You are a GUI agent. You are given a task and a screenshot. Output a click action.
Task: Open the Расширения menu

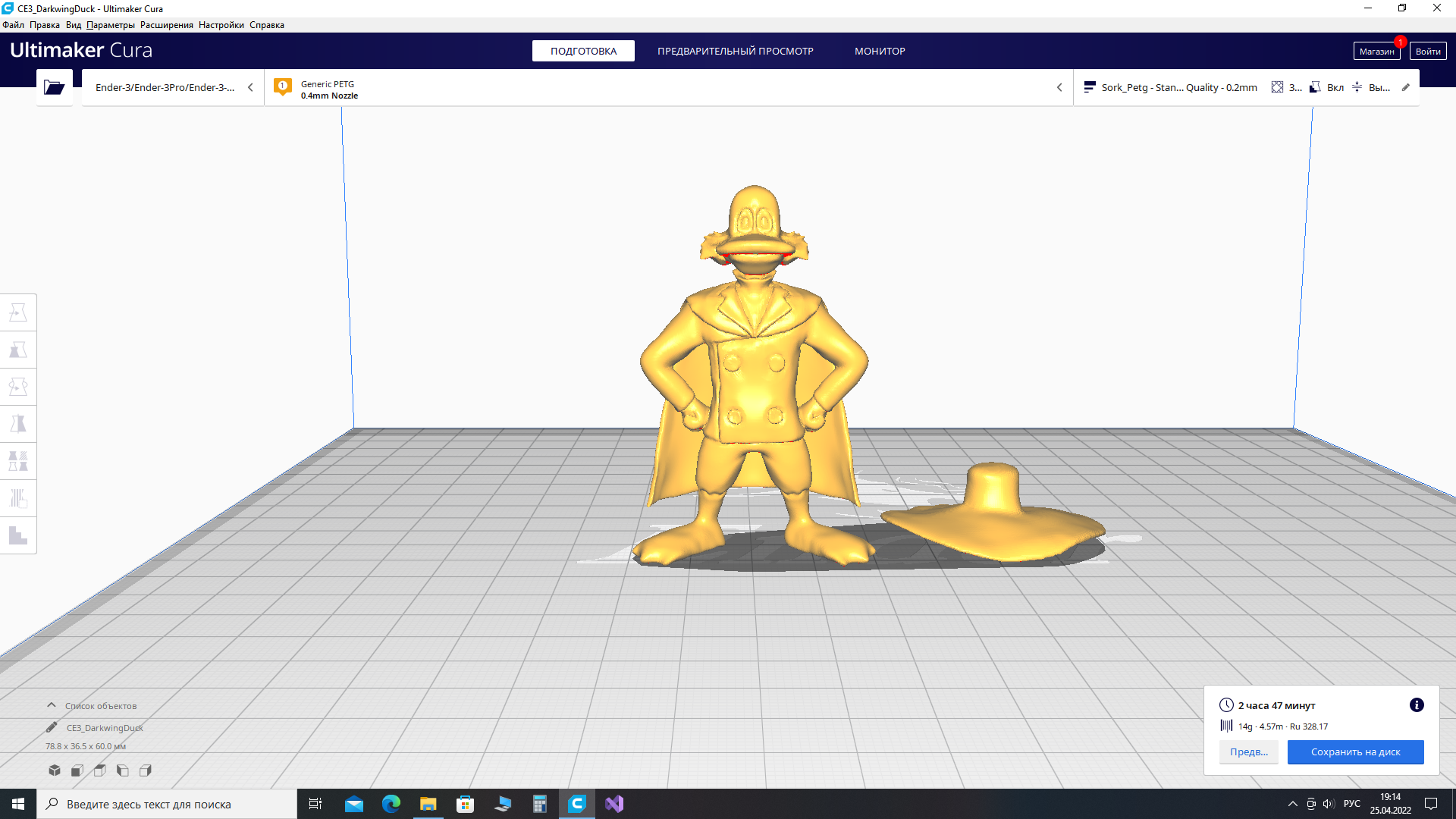click(x=166, y=25)
